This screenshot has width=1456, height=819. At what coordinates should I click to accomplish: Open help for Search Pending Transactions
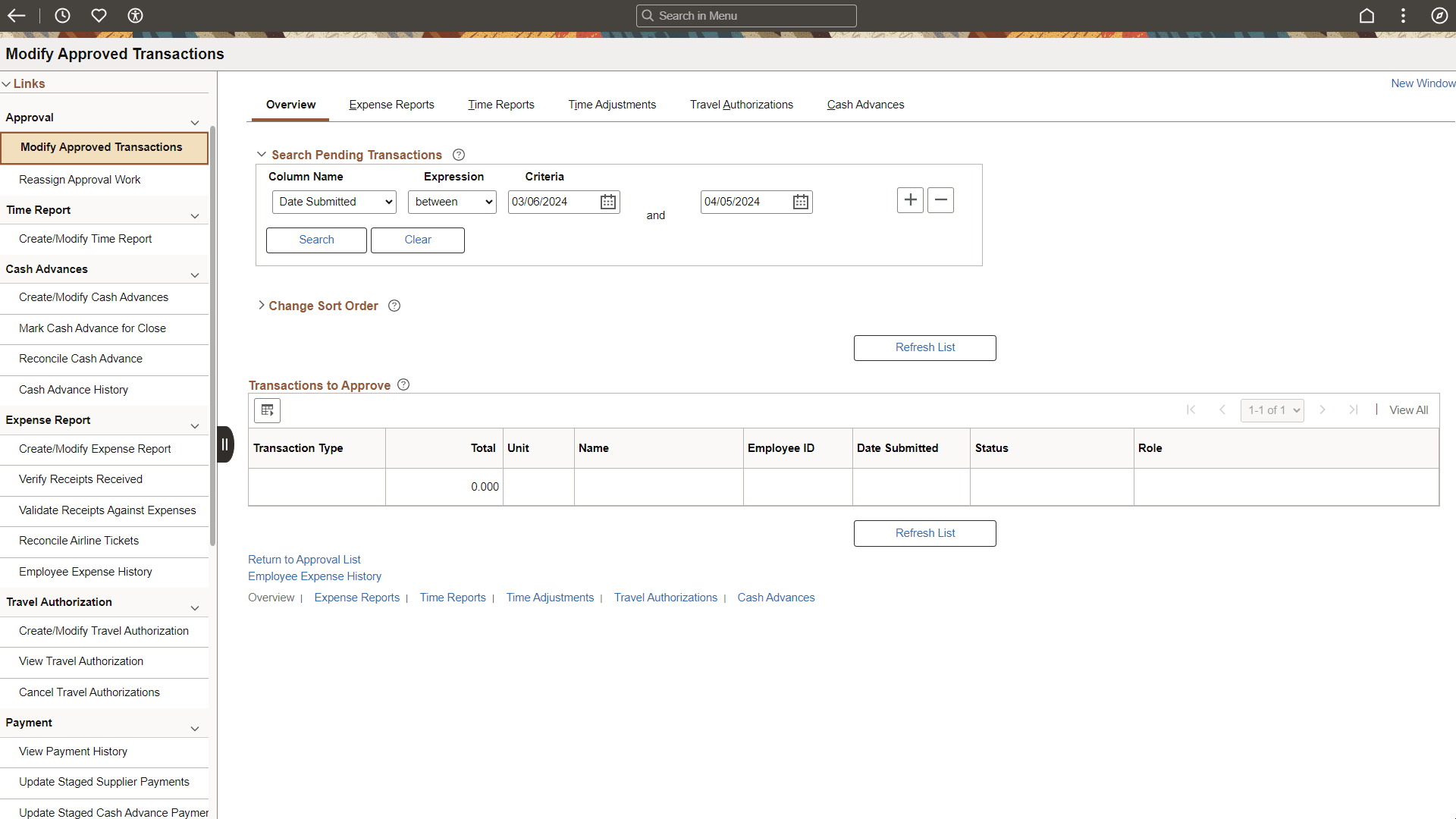click(458, 154)
